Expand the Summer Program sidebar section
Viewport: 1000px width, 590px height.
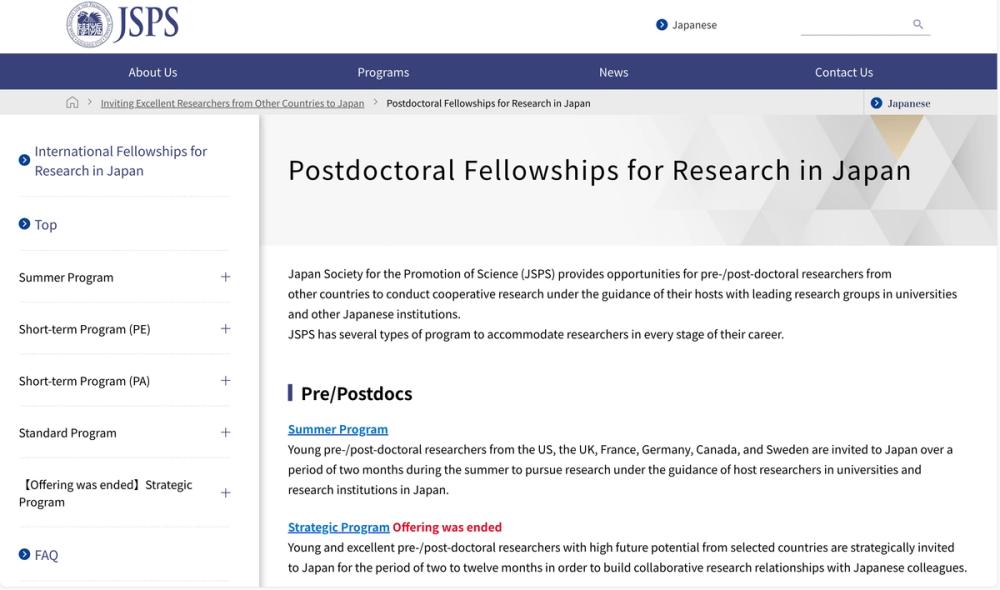225,277
